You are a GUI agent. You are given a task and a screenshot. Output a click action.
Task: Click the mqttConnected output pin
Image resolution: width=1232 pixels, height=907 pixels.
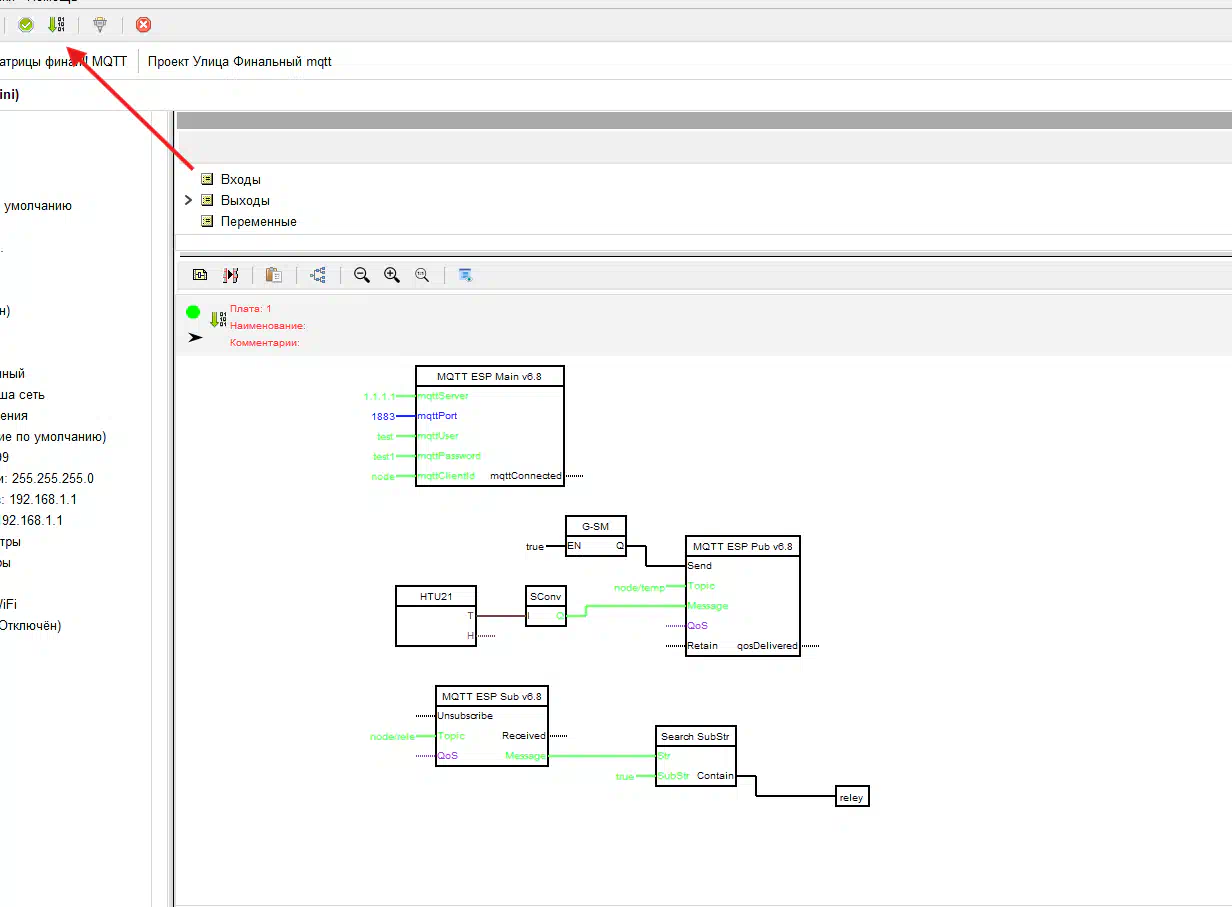[x=525, y=476]
